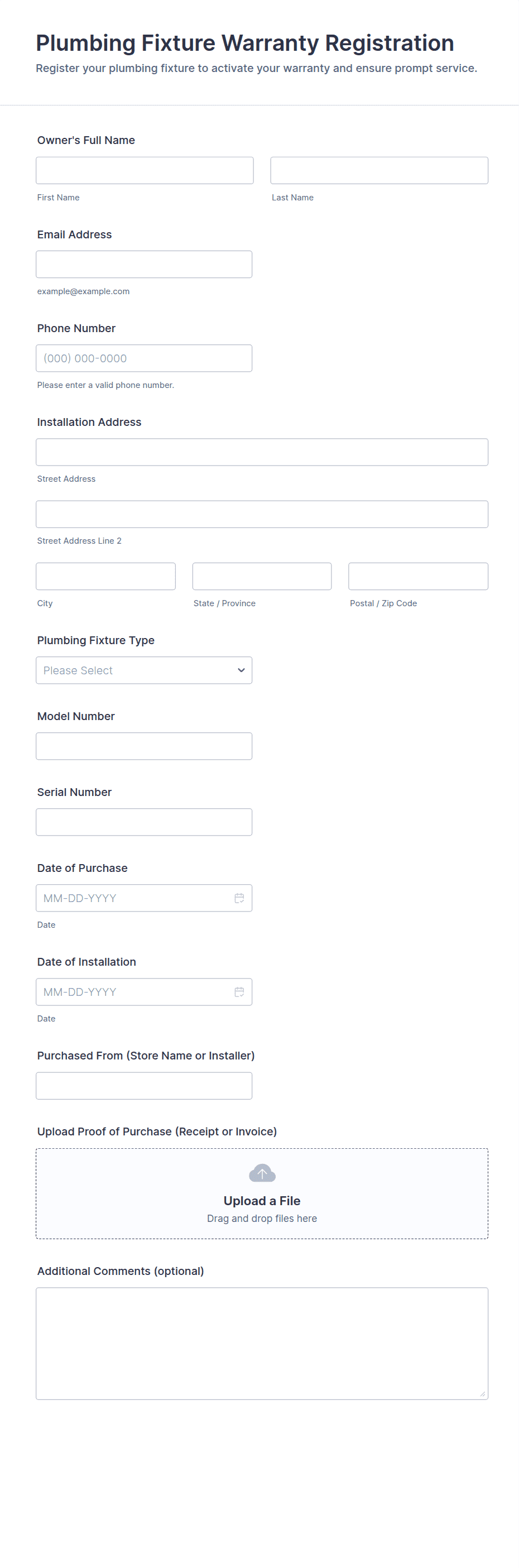Click the Postal / Zip Code field
Screen dimensions: 519x1568
(x=418, y=577)
